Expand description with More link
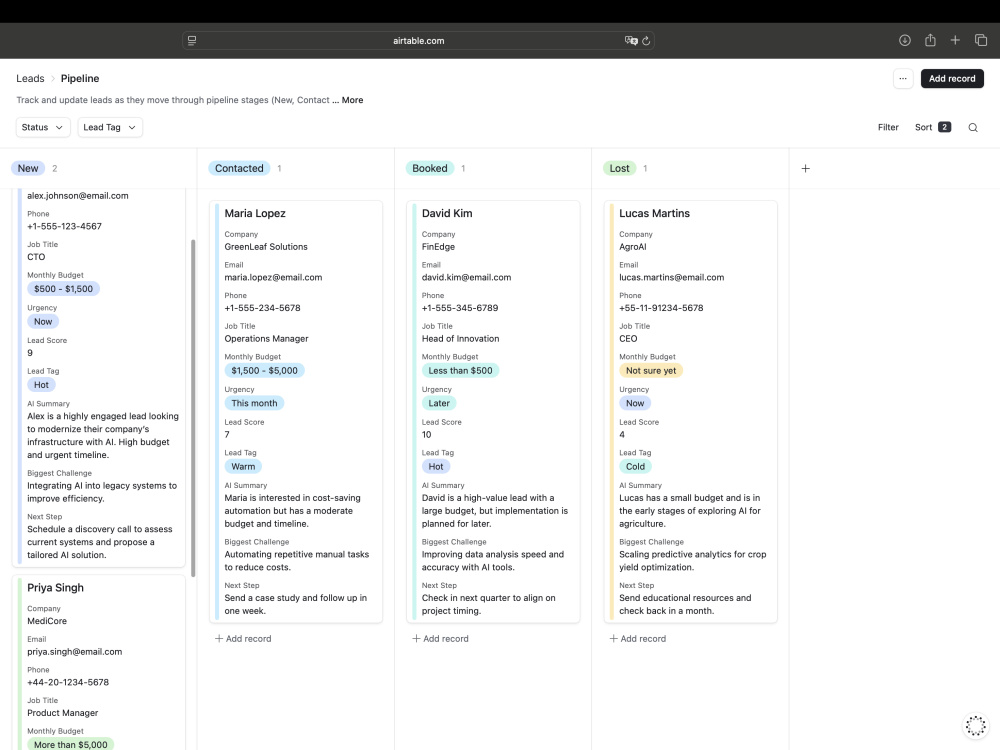The height and width of the screenshot is (750, 1000). 352,100
